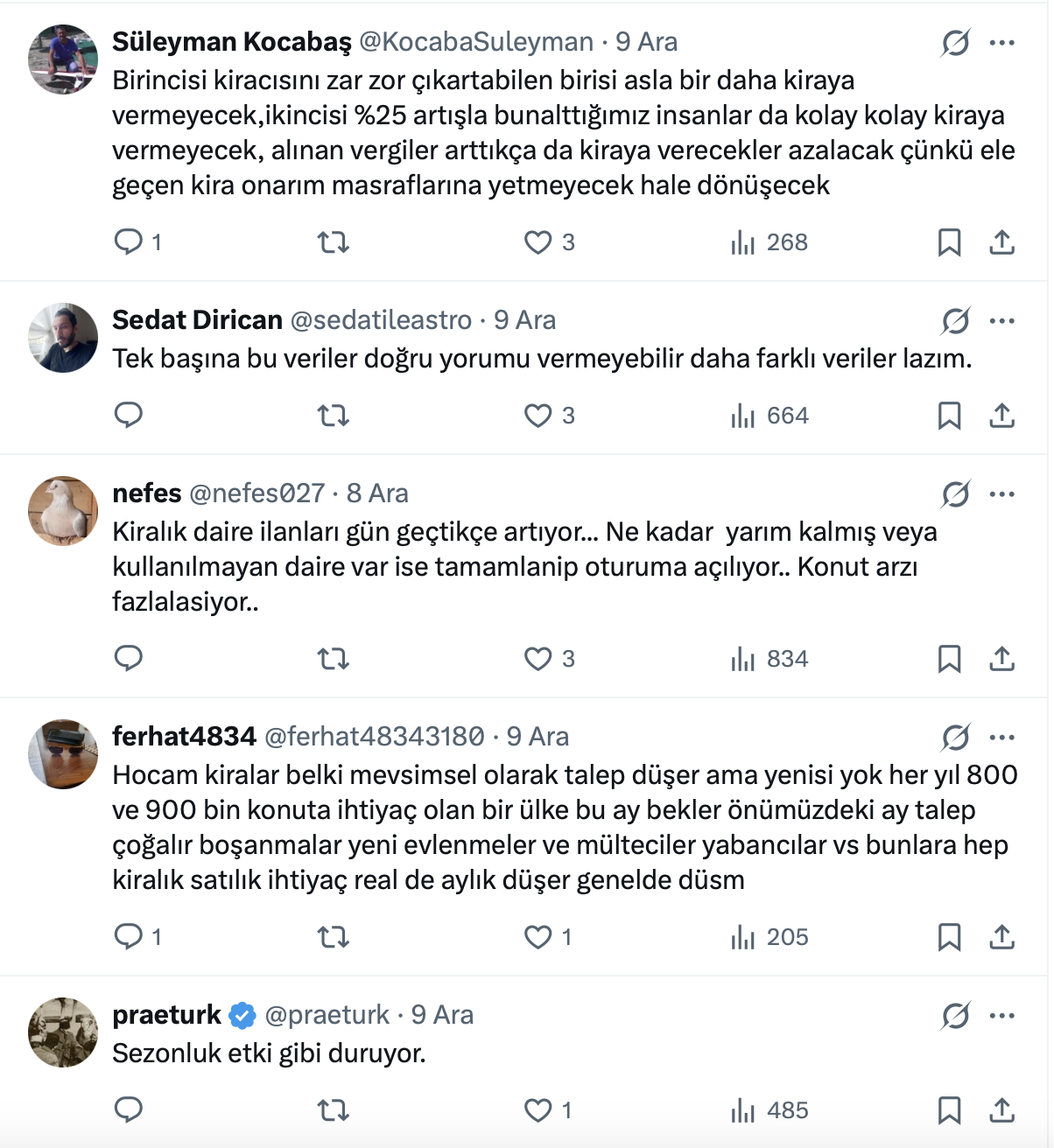This screenshot has height=1148, width=1054.
Task: Click Grok icon on Süleyman Kocabaş's tweet
Action: 955,42
